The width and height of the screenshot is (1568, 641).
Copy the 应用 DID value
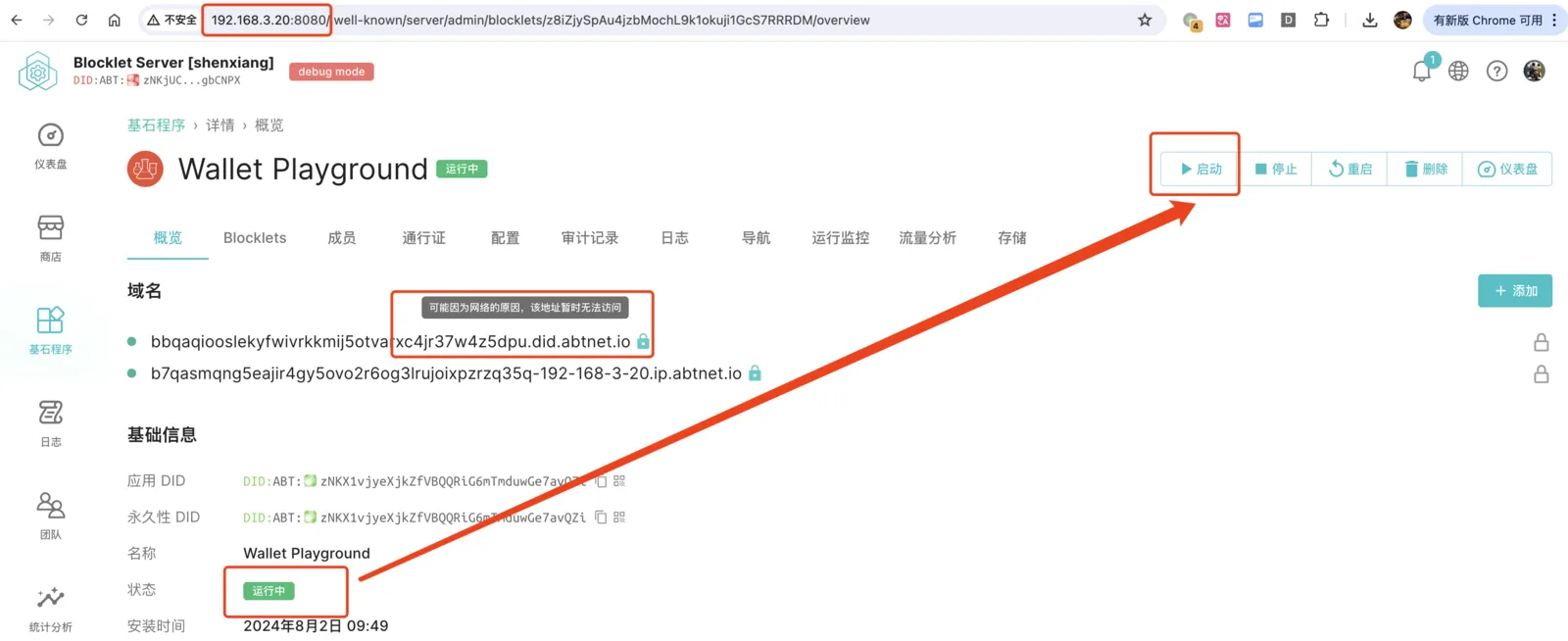click(x=601, y=481)
